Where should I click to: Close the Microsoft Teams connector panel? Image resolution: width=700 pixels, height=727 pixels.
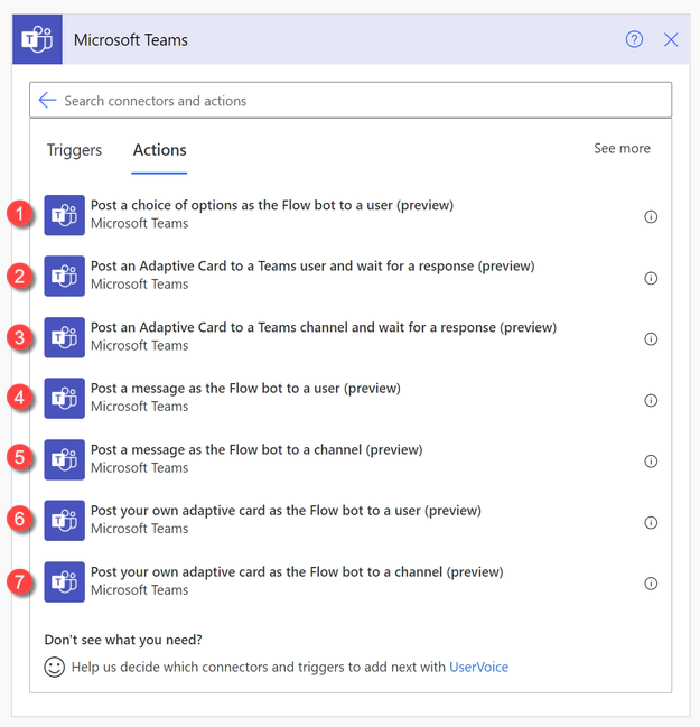point(671,40)
